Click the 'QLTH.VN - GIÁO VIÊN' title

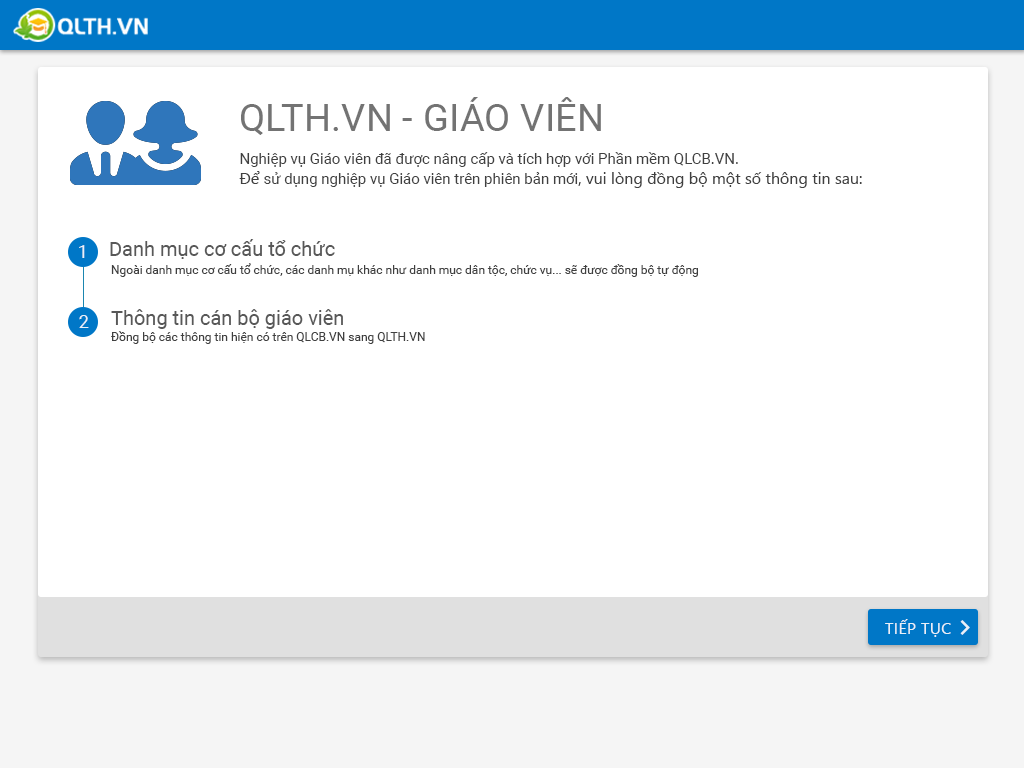[x=421, y=118]
